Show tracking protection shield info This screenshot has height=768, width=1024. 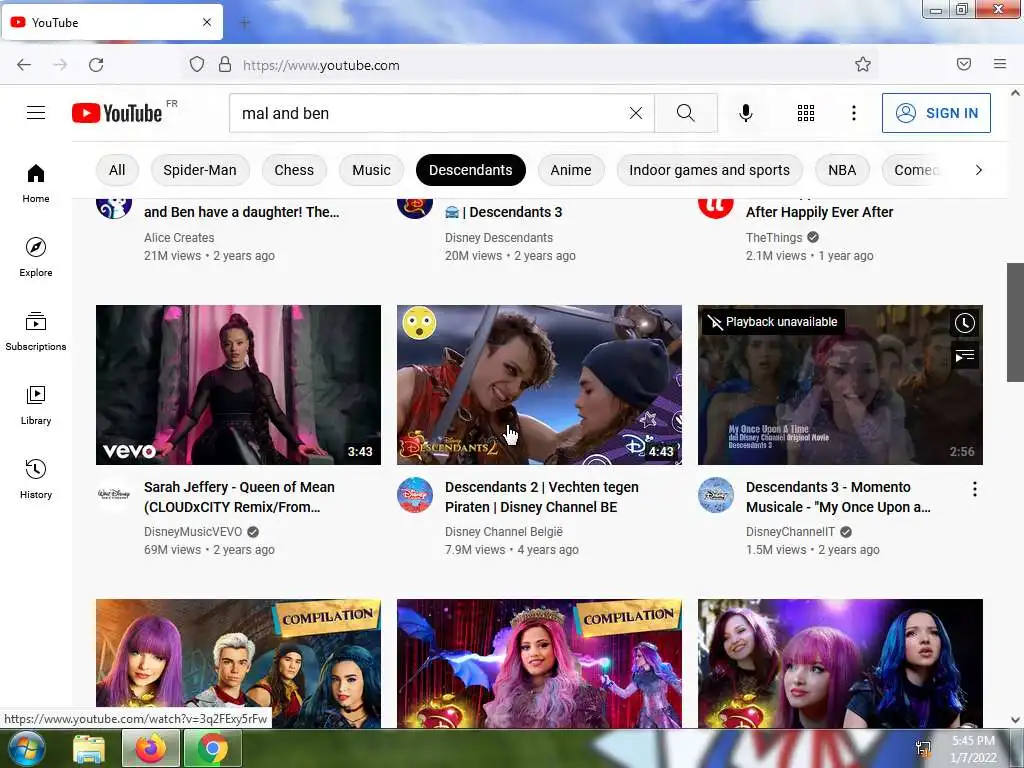point(197,64)
